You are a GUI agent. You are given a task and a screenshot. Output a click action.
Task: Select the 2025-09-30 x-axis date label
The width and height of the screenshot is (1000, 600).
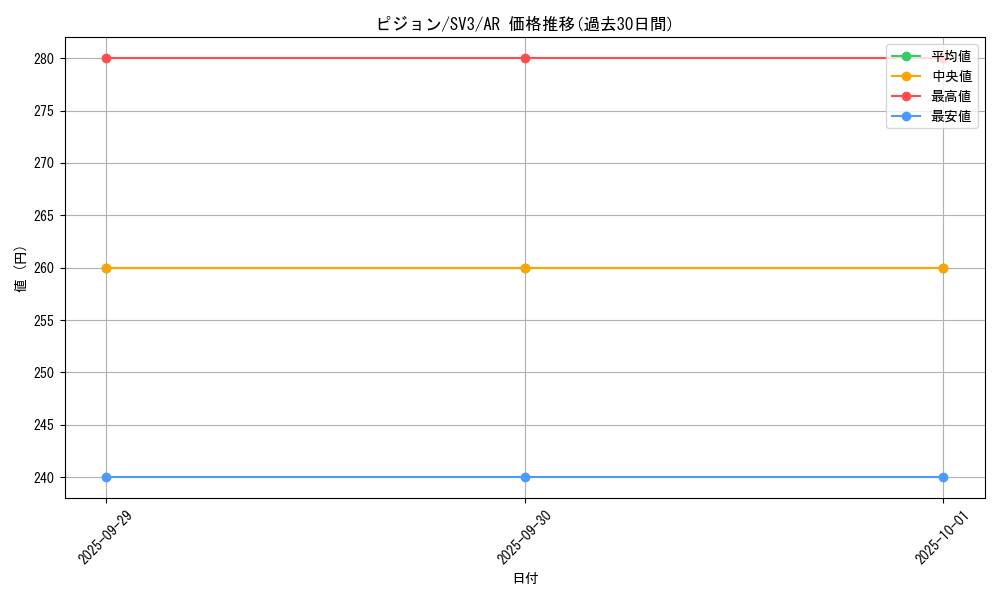click(524, 536)
